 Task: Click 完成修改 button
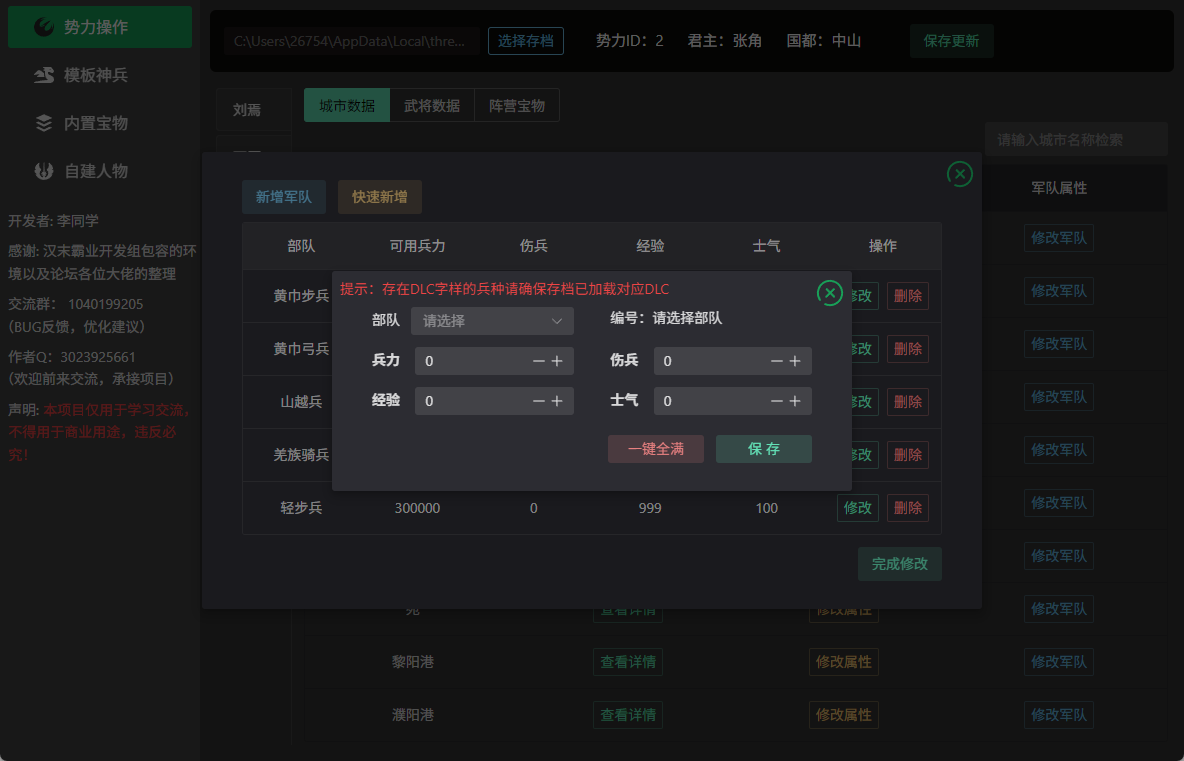coord(899,564)
